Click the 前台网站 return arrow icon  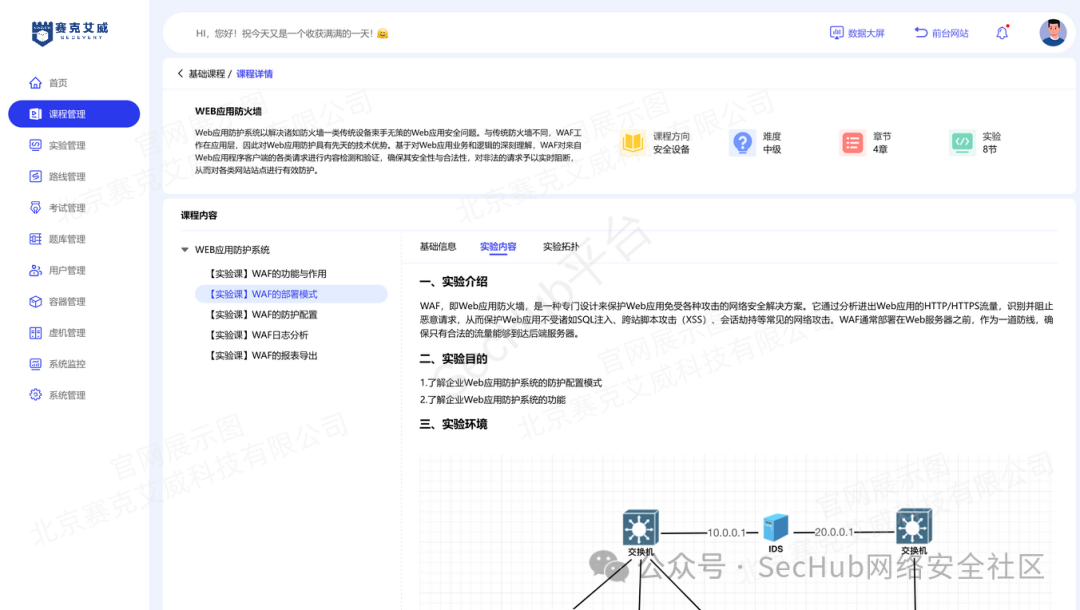click(x=921, y=32)
